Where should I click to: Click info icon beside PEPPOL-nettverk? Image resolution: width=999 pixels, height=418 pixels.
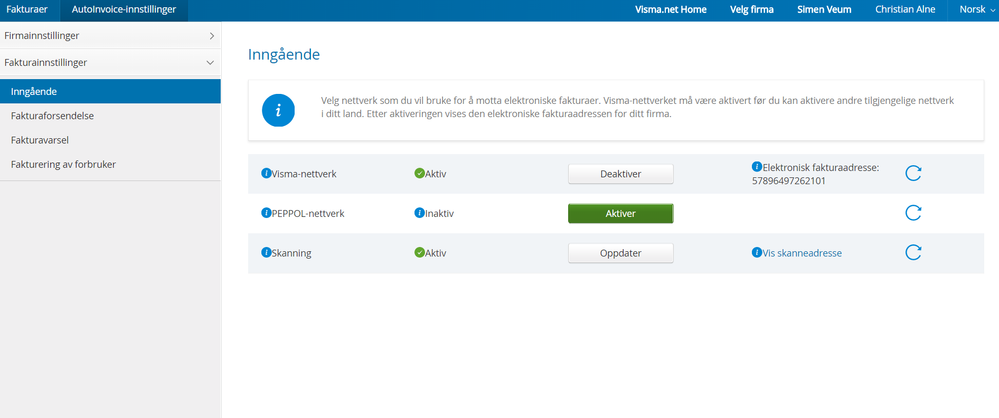pyautogui.click(x=266, y=213)
